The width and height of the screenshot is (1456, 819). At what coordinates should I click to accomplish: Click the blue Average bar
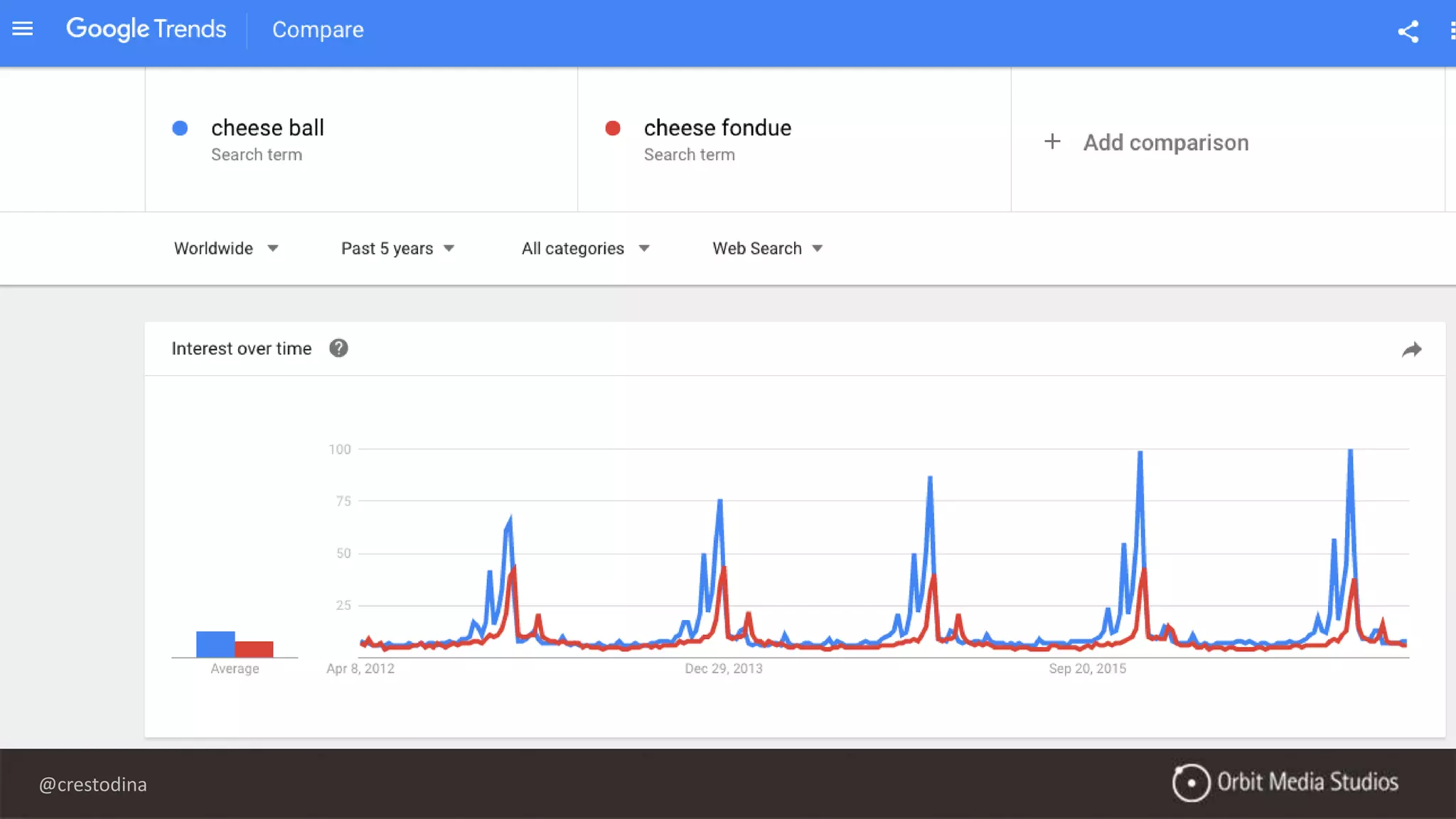point(215,644)
